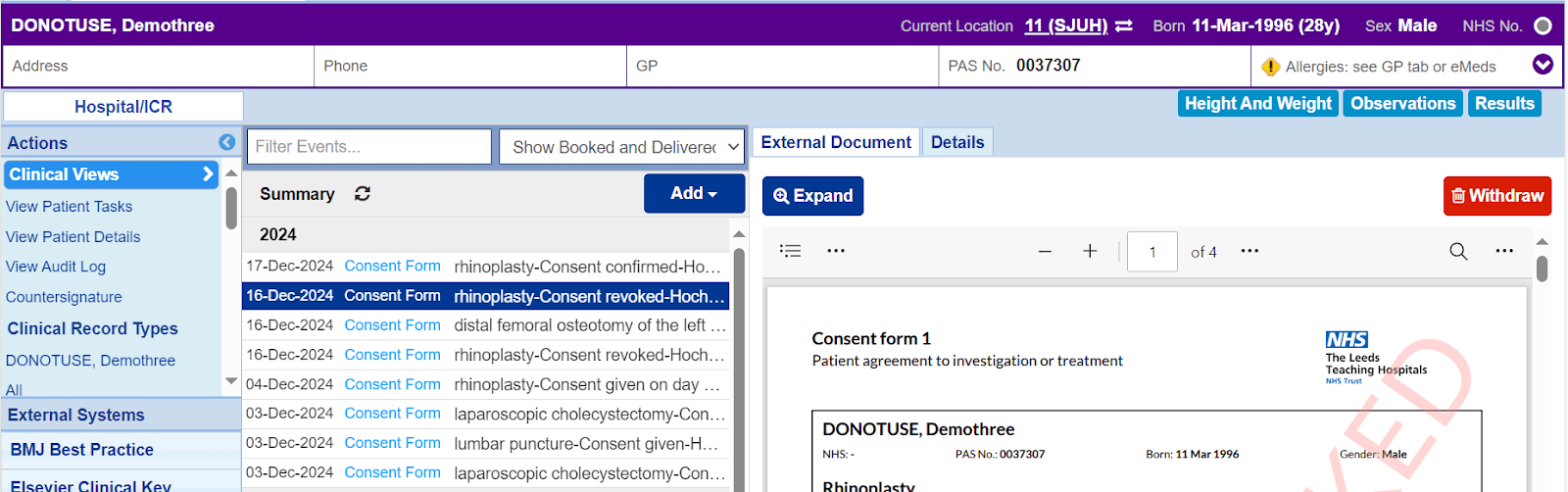Click the Filter Events input field
This screenshot has width=1568, height=492.
coord(368,147)
